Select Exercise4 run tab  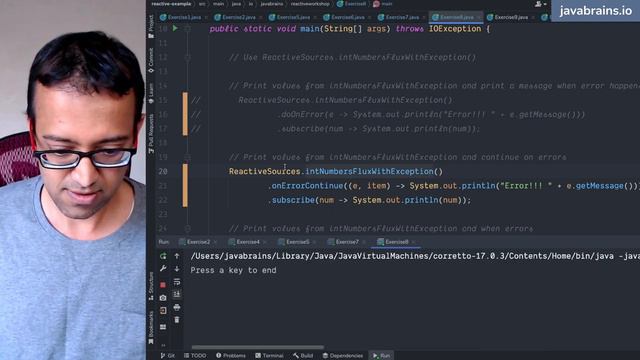(247, 242)
